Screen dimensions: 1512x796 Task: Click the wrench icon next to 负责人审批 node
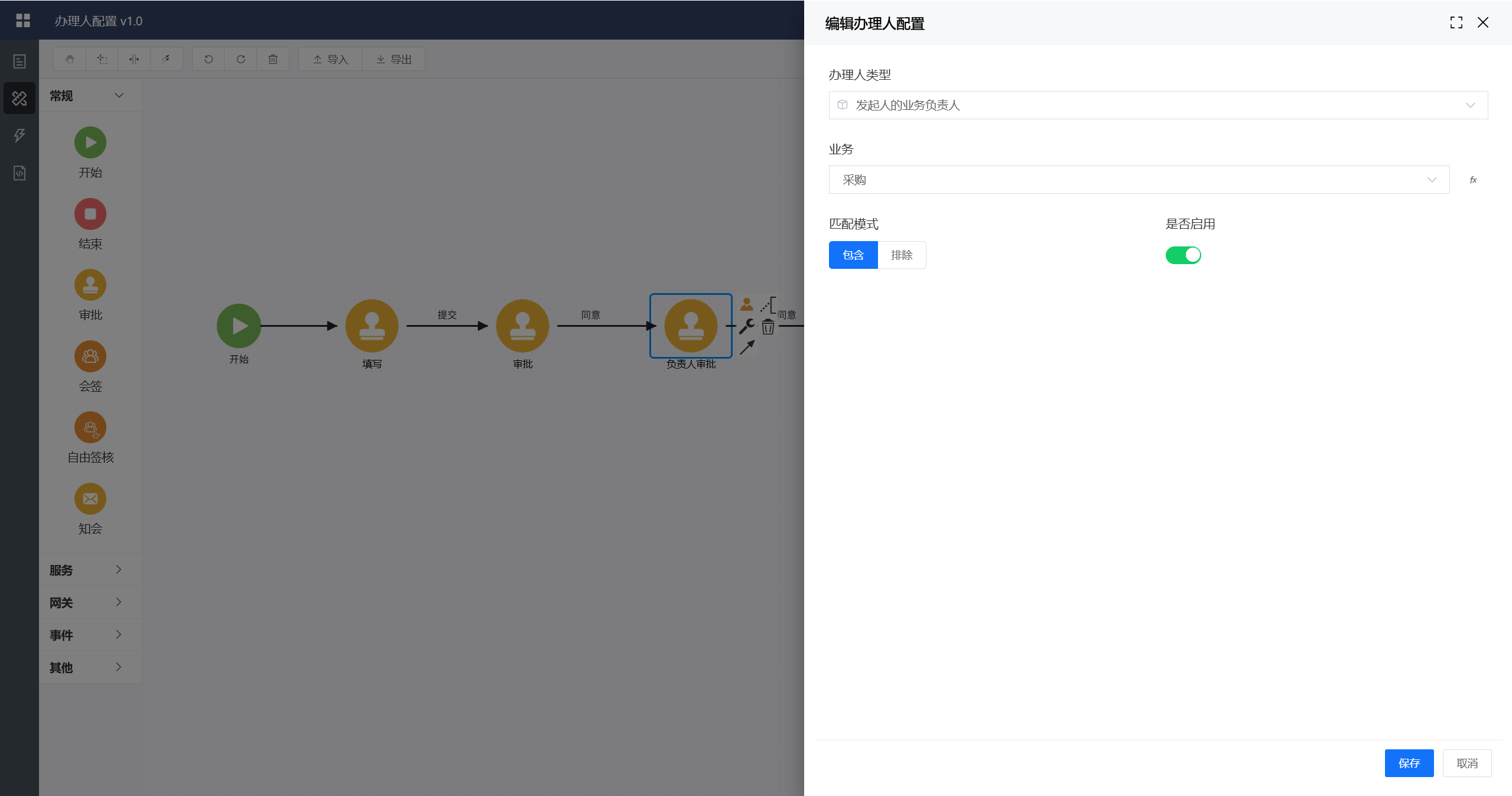click(747, 326)
